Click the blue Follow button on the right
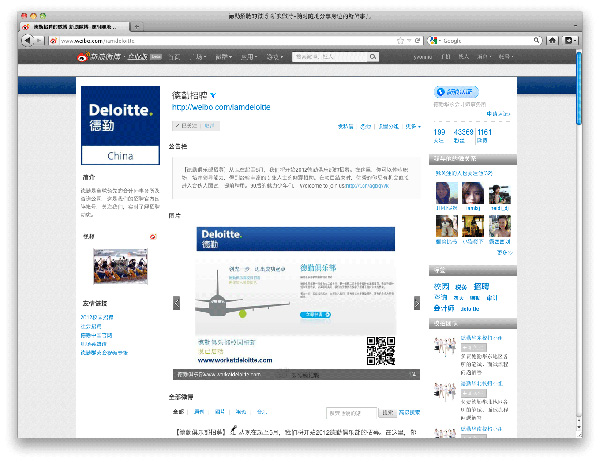This screenshot has width=600, height=462. (456, 92)
